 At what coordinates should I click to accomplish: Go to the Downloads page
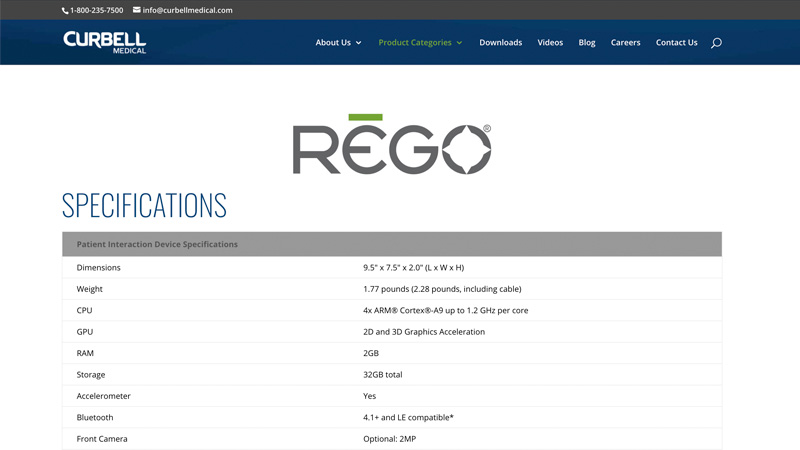pos(501,42)
